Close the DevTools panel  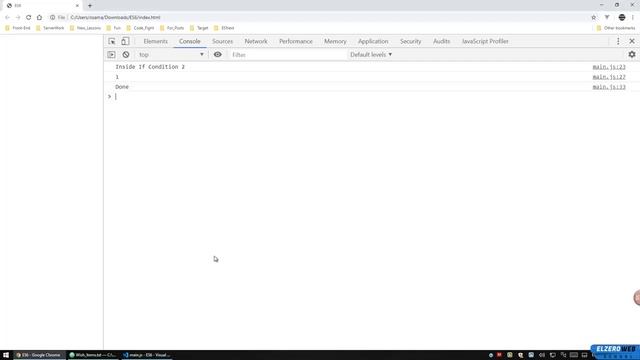(x=632, y=41)
